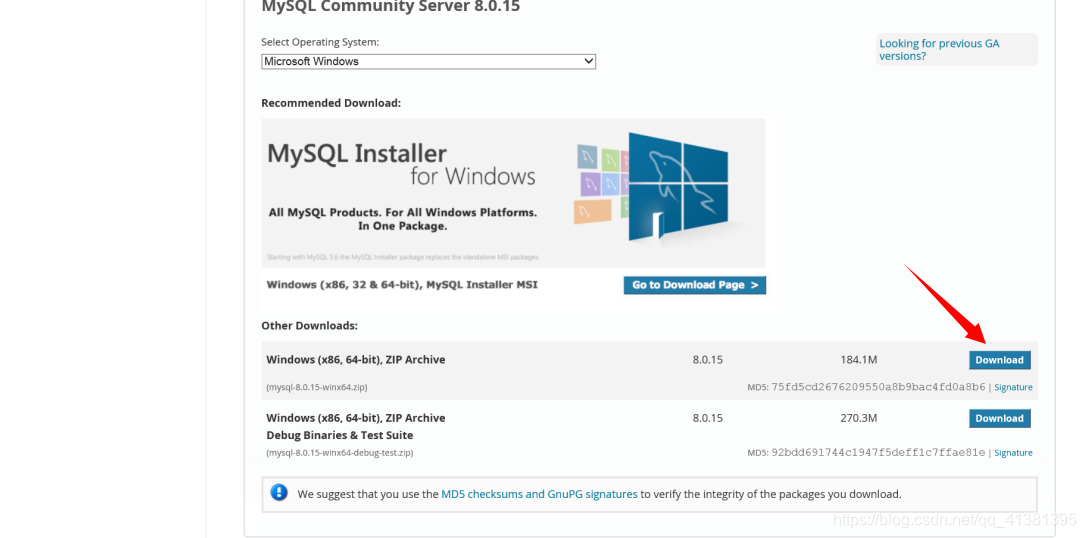Click the Windows logo in installer banner
Screen dimensions: 1086x538
pyautogui.click(x=677, y=188)
